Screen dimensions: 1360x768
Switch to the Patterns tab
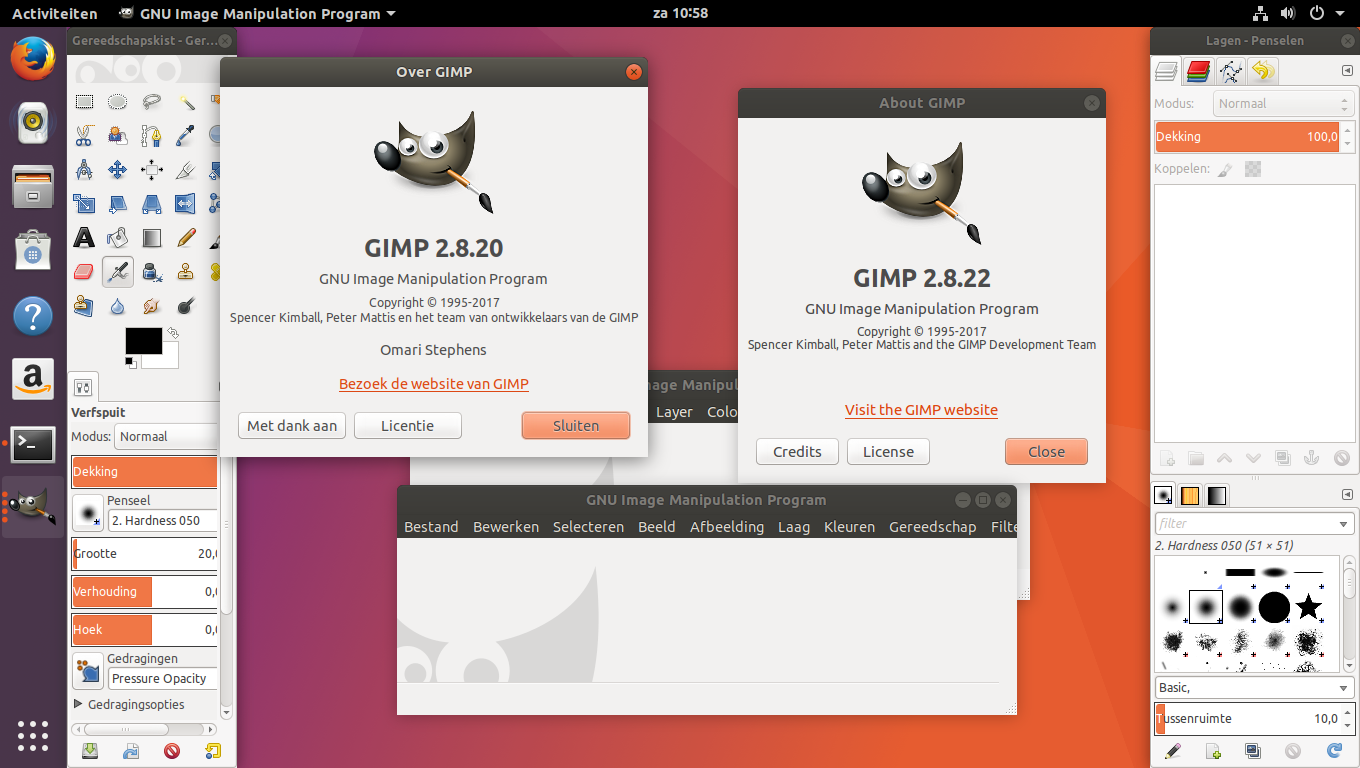point(1190,495)
